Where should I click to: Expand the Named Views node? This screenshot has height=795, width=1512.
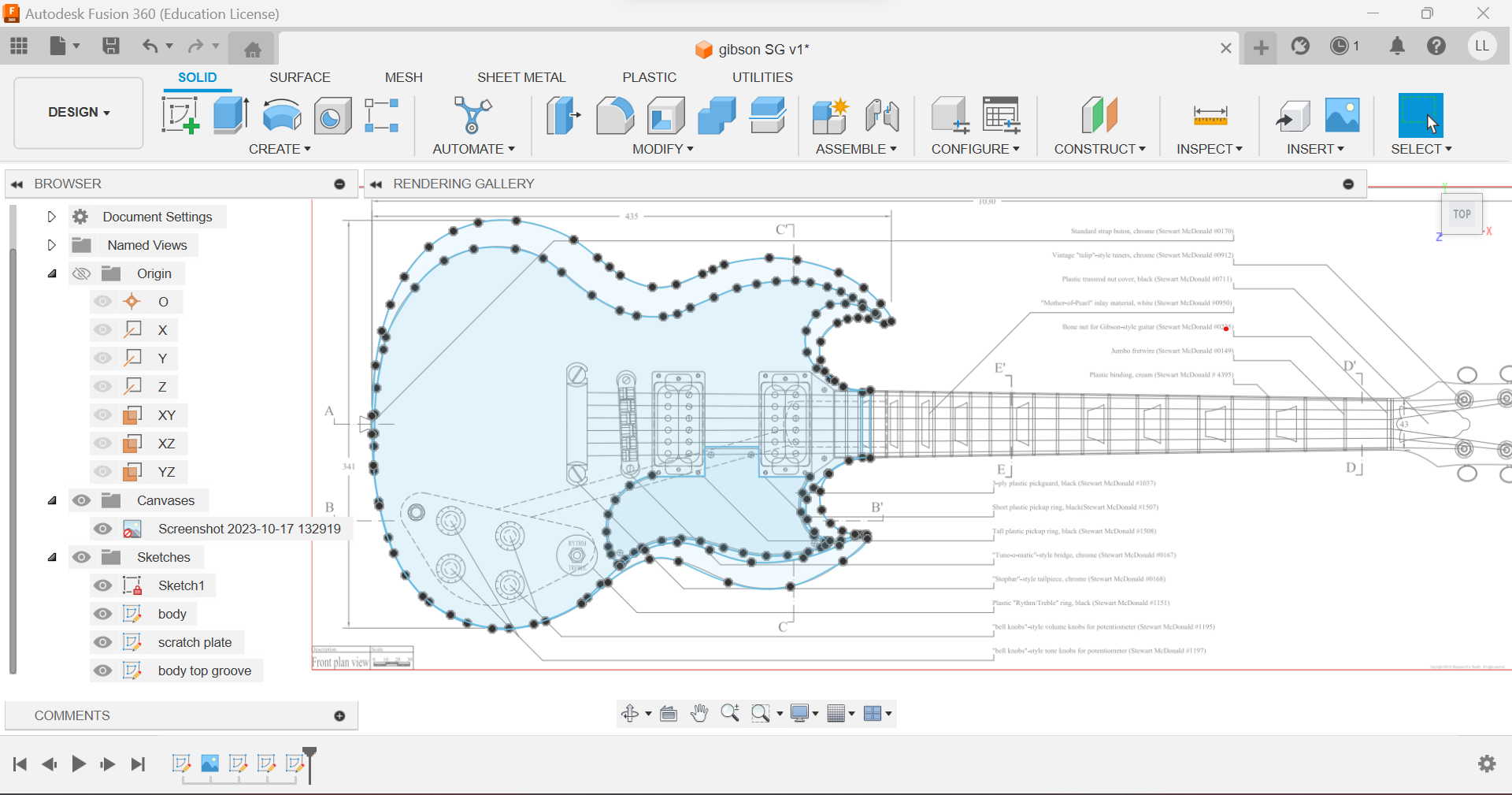(x=51, y=245)
